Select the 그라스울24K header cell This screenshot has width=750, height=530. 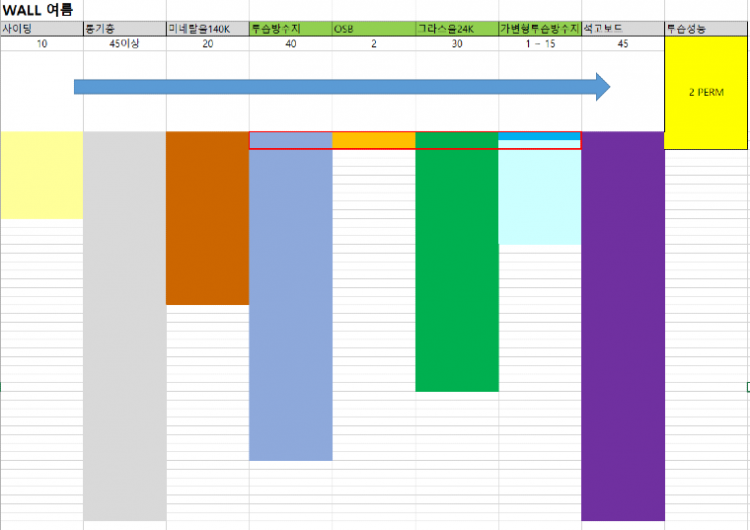(x=456, y=29)
